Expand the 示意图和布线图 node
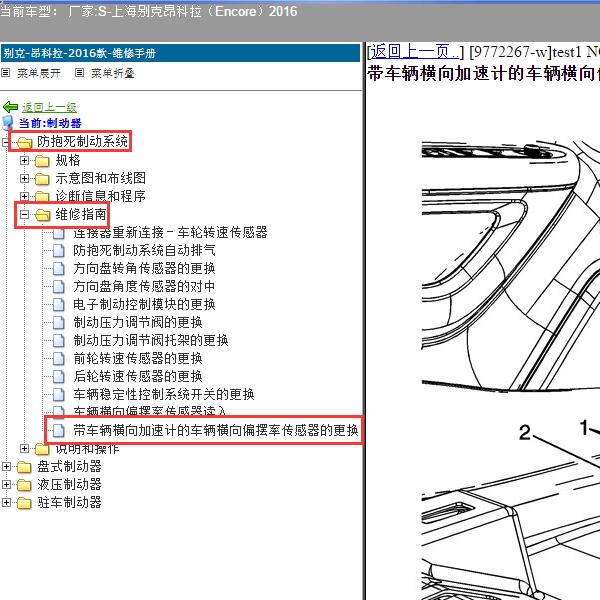This screenshot has height=600, width=600. click(x=24, y=178)
